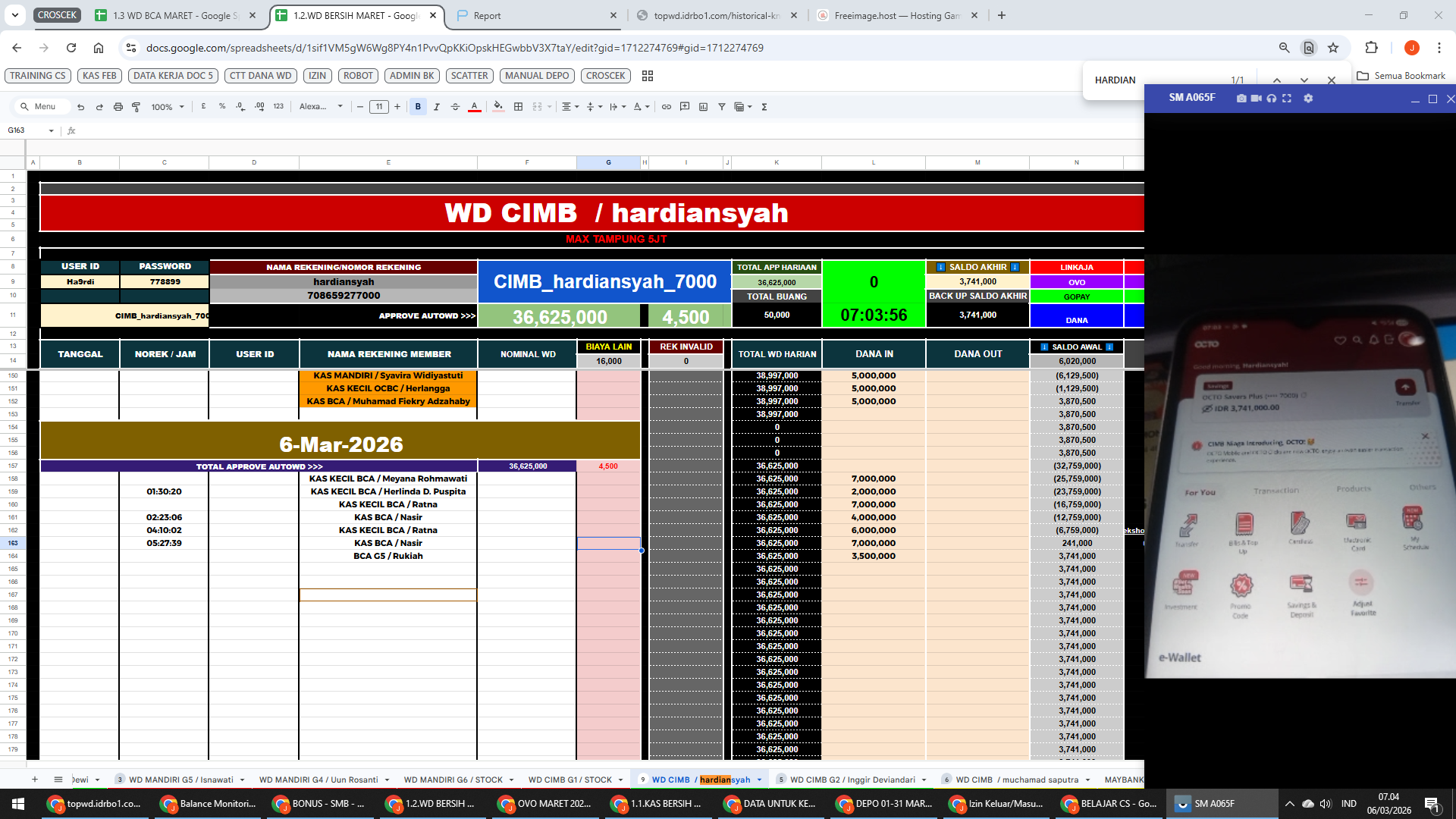
Task: Toggle italic formatting
Action: (x=437, y=107)
